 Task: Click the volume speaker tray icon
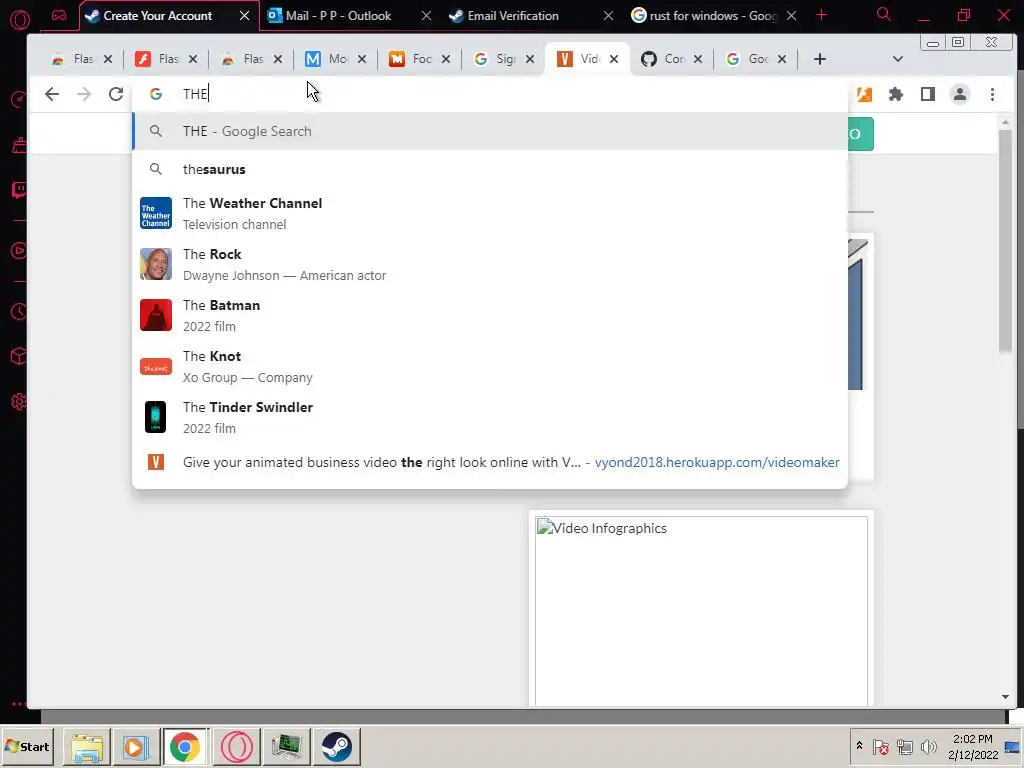[928, 746]
